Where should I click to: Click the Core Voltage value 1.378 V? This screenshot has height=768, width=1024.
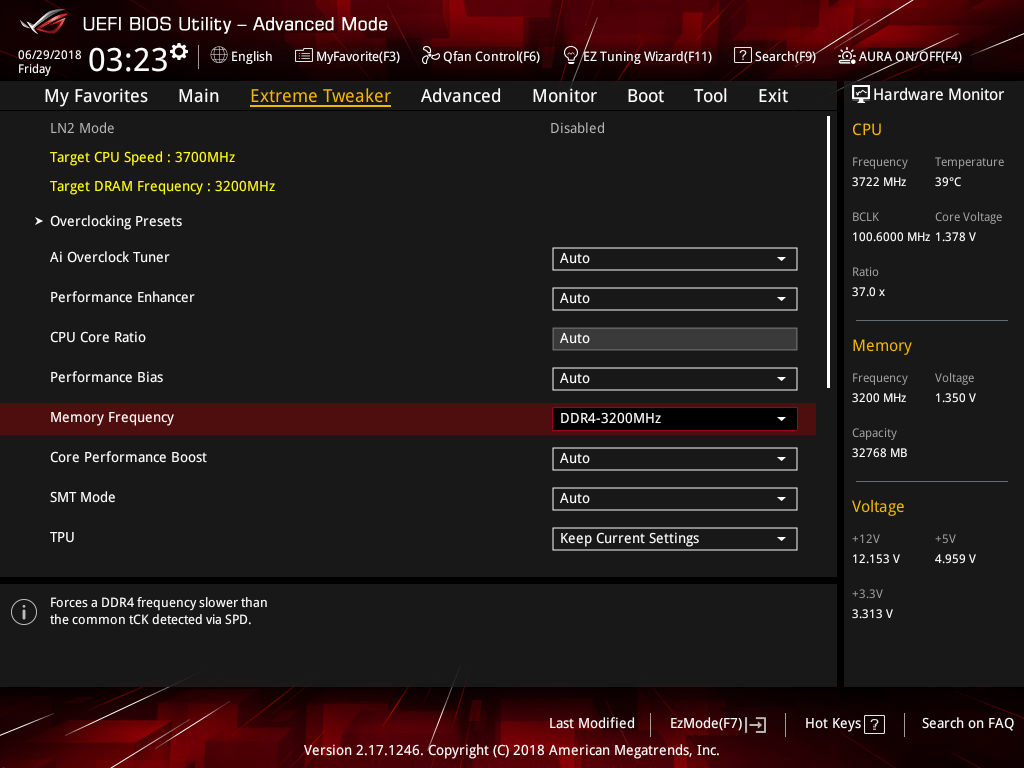pos(955,236)
